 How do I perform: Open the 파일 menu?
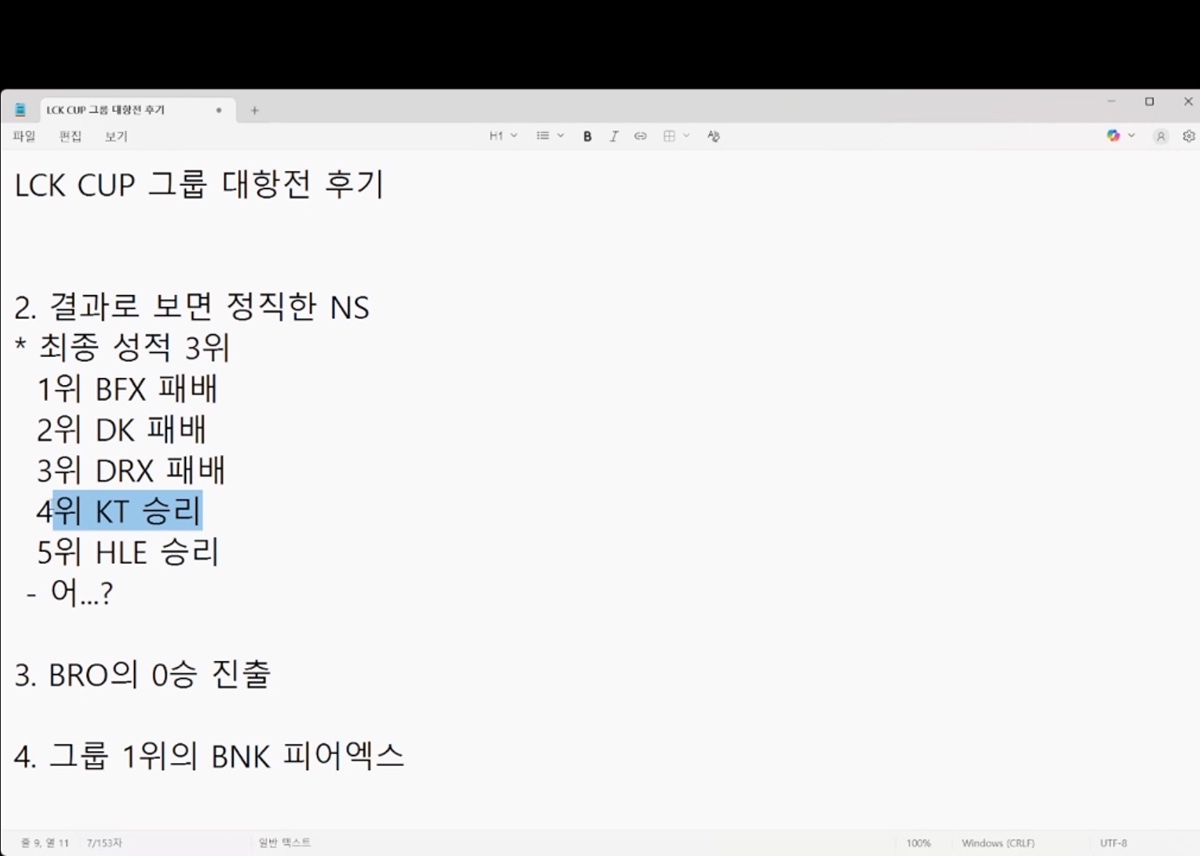click(24, 136)
